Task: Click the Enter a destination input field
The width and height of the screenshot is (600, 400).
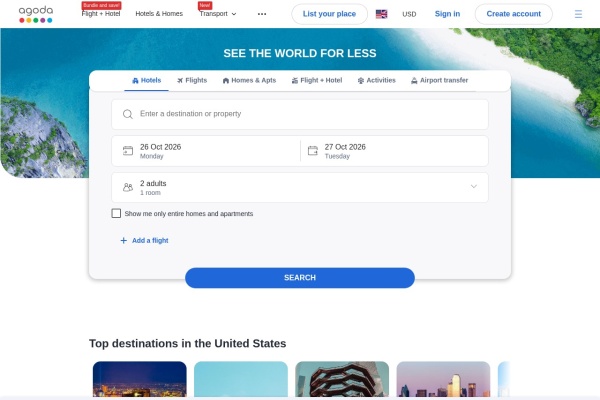Action: click(300, 114)
